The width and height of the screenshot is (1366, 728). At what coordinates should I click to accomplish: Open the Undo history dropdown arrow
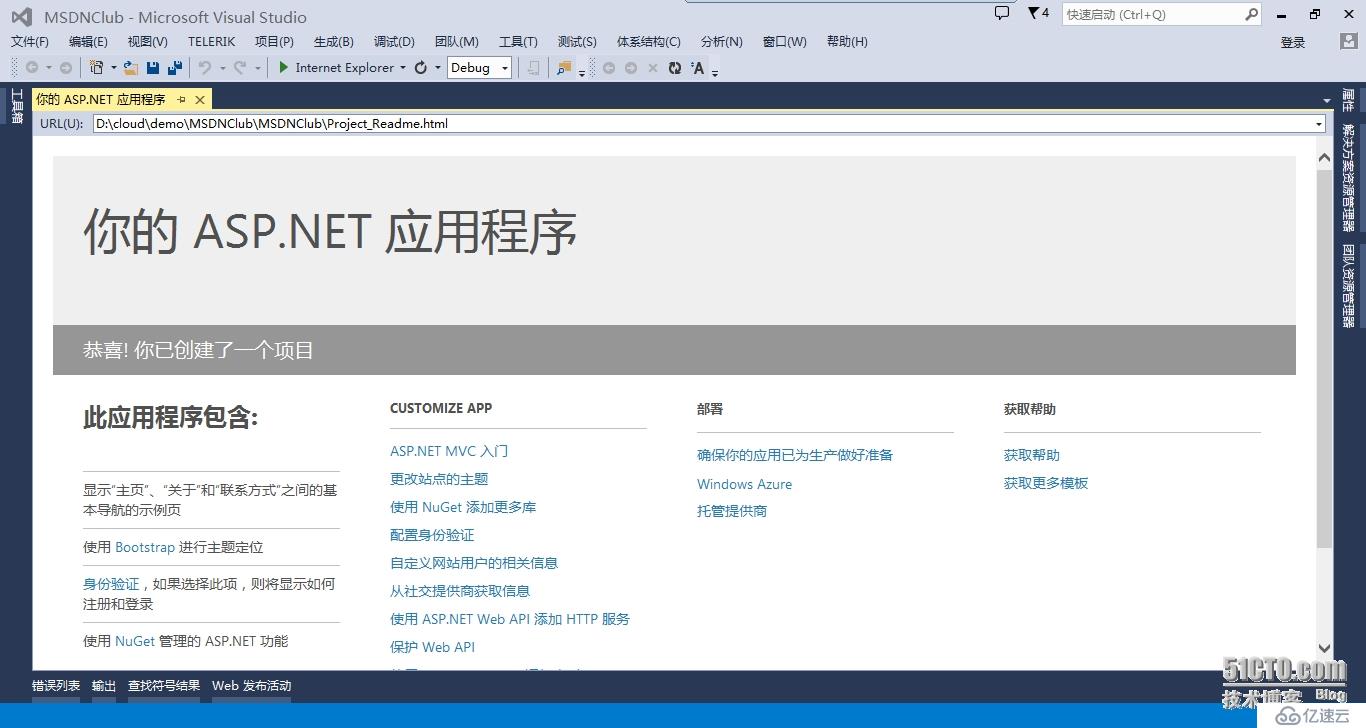pos(221,68)
